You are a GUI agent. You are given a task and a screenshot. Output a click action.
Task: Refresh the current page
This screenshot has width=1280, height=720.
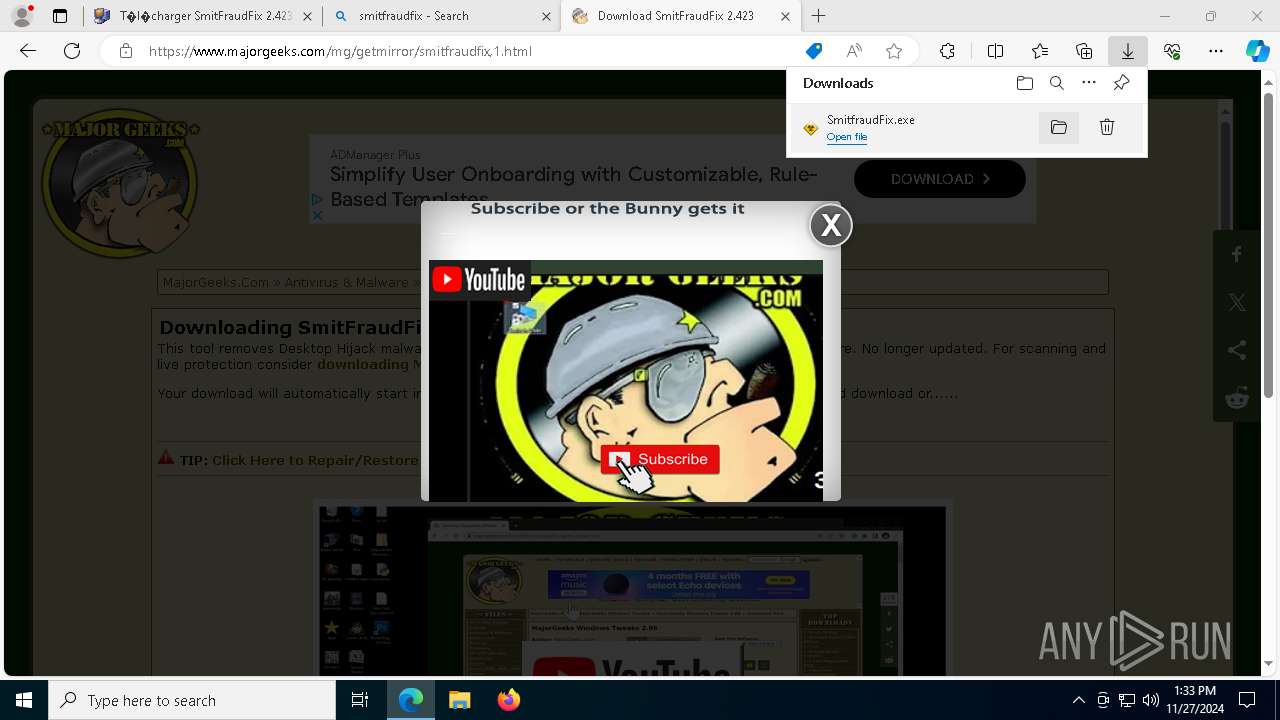[x=72, y=51]
